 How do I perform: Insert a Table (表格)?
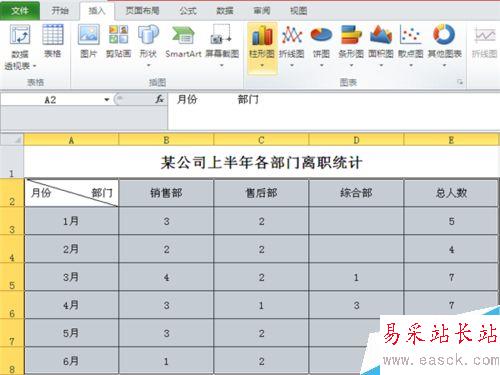pyautogui.click(x=52, y=41)
